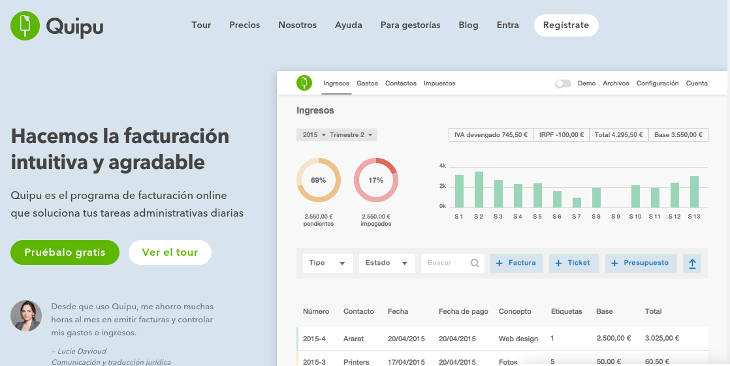Switch to the Gastos tab
This screenshot has width=730, height=366.
(367, 83)
